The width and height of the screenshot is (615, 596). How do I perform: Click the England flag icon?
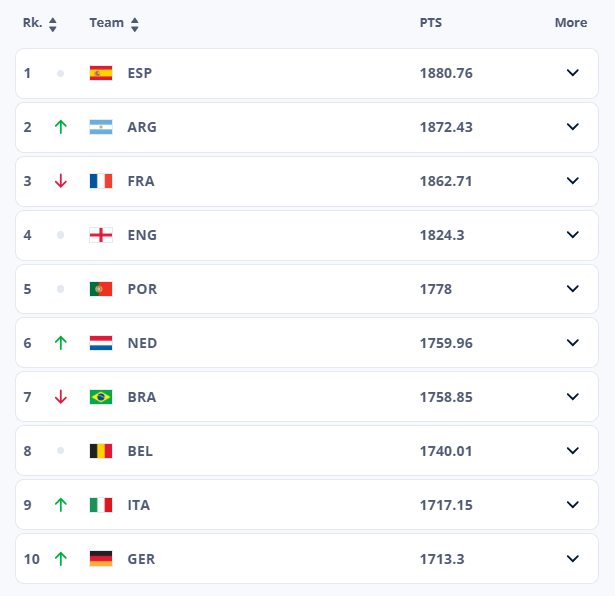(x=101, y=235)
